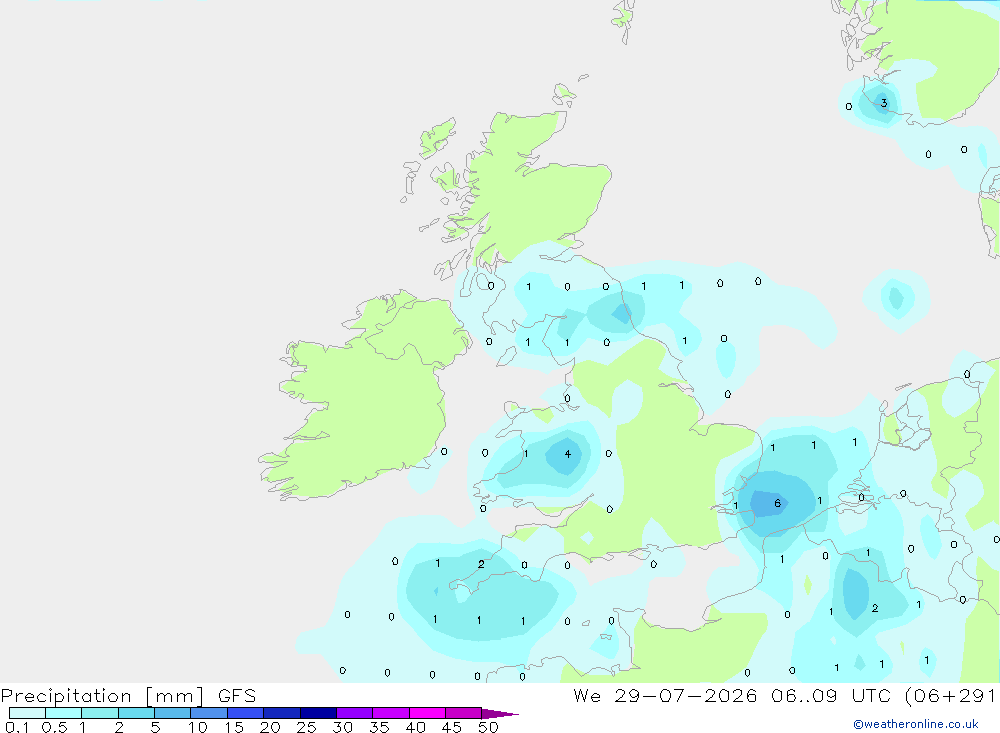Select the 5–10 mm legend color swatch
The image size is (1000, 733).
click(x=172, y=713)
